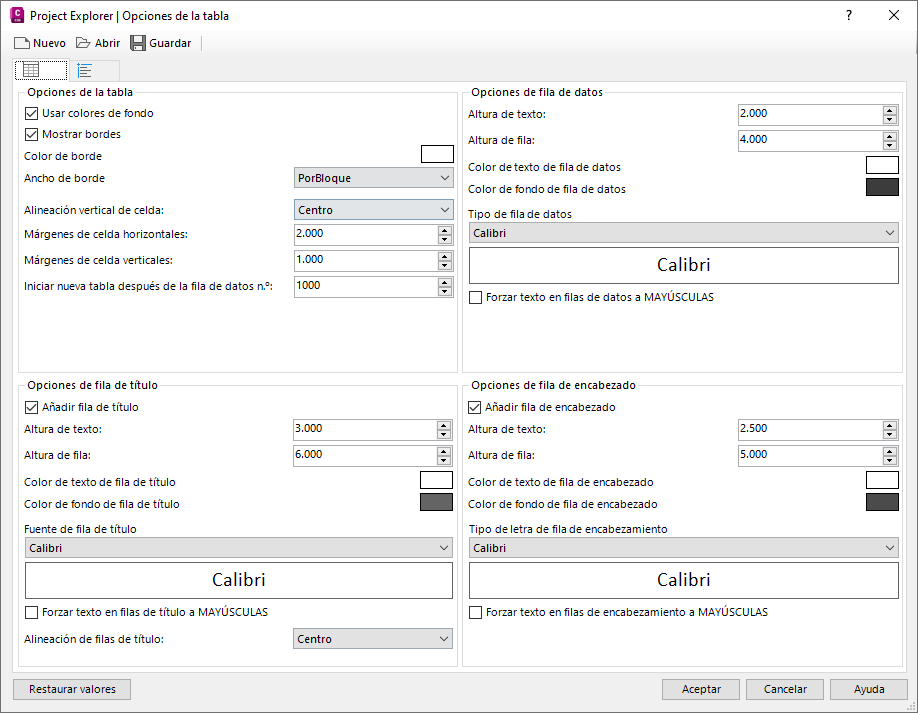Expand Alineación vertical de celda dropdown
918x713 pixels.
(374, 210)
